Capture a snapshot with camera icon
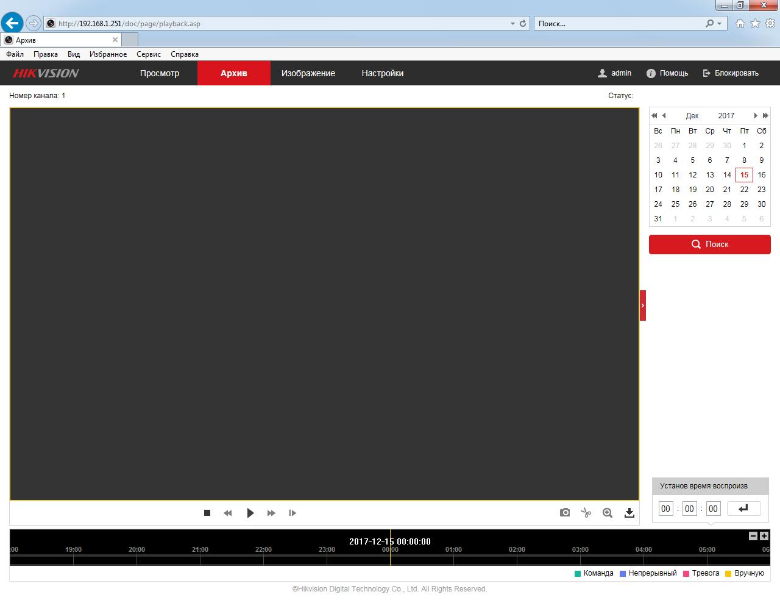Viewport: 780px width, 600px height. [565, 512]
